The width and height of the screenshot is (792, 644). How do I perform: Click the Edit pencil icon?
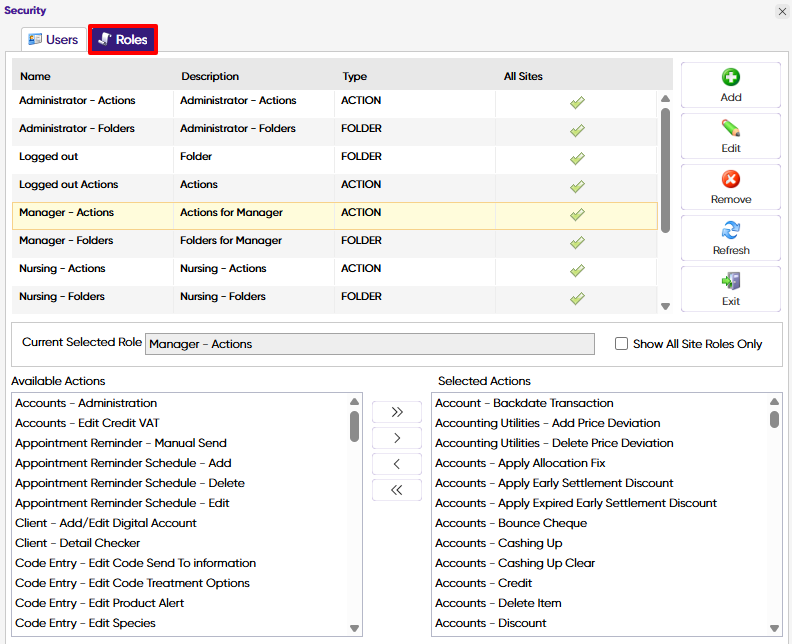730,128
